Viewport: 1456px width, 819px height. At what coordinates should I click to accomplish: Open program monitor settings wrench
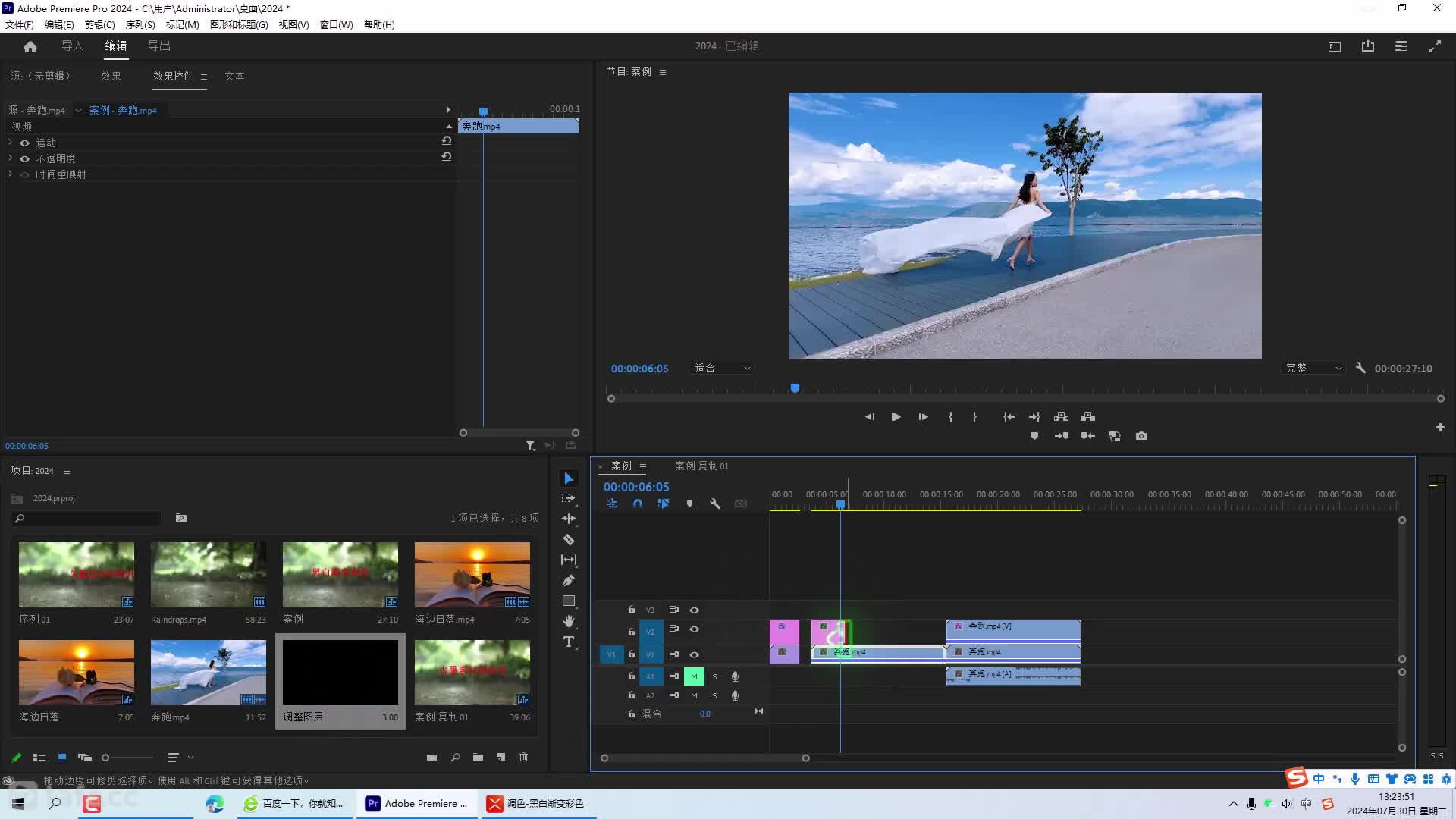[1360, 368]
